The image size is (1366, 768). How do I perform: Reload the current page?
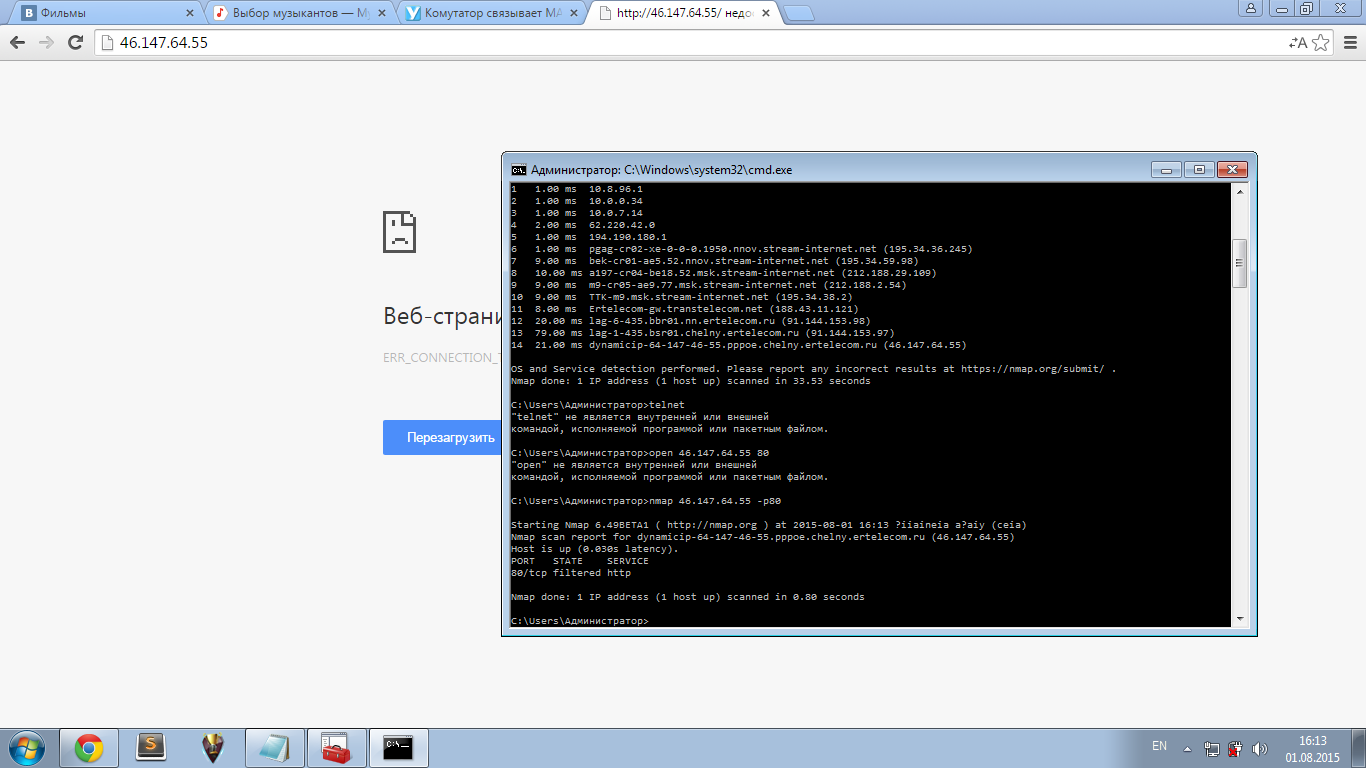75,43
